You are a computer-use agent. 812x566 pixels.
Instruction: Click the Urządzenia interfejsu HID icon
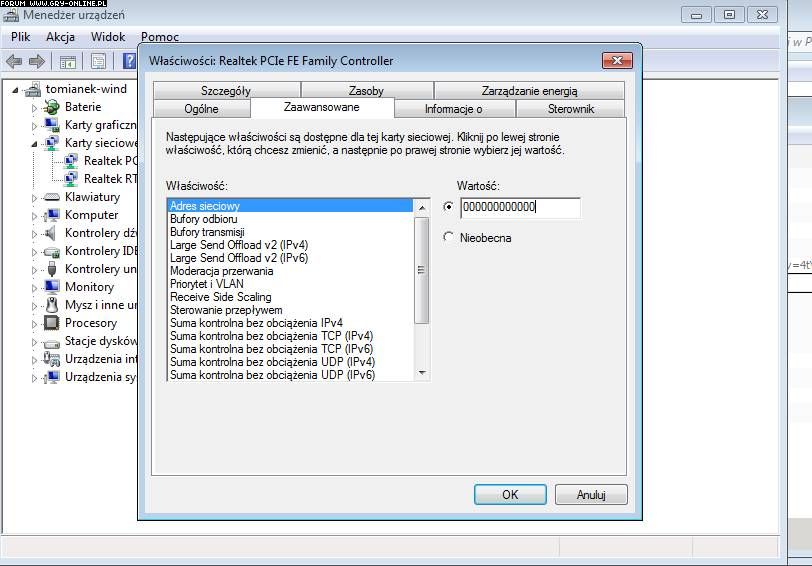(x=51, y=359)
